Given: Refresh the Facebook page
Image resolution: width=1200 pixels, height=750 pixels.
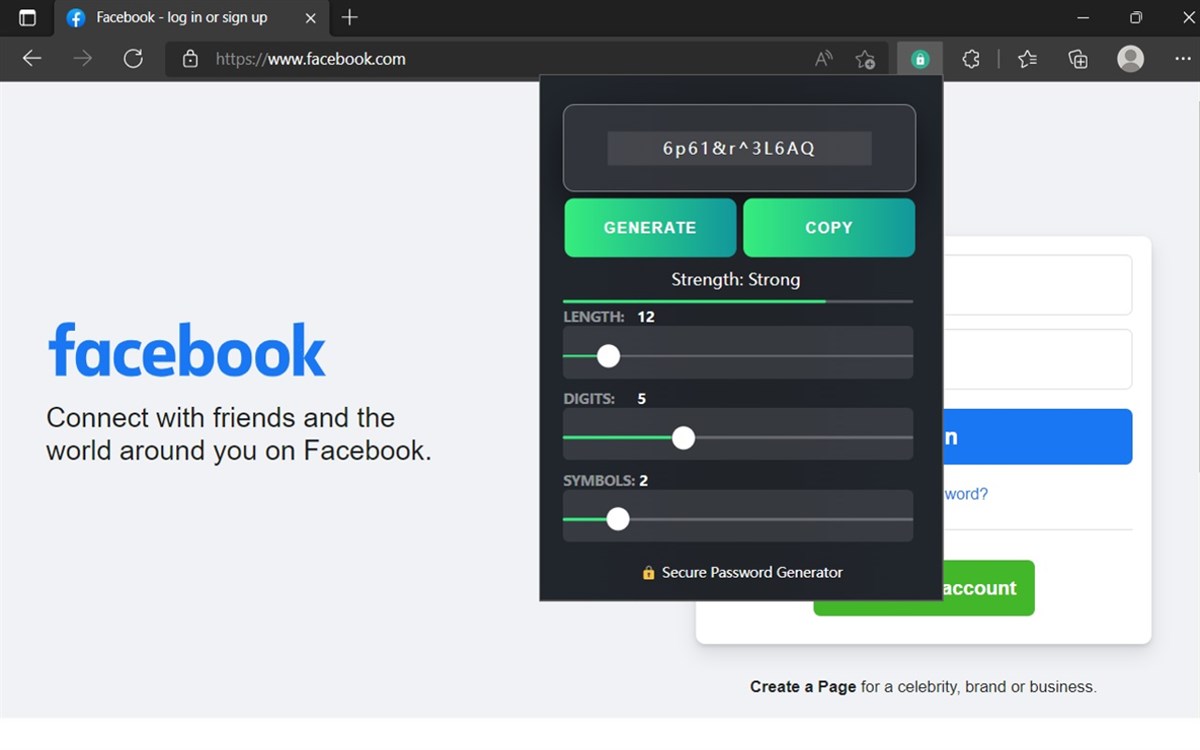Looking at the screenshot, I should (x=133, y=59).
